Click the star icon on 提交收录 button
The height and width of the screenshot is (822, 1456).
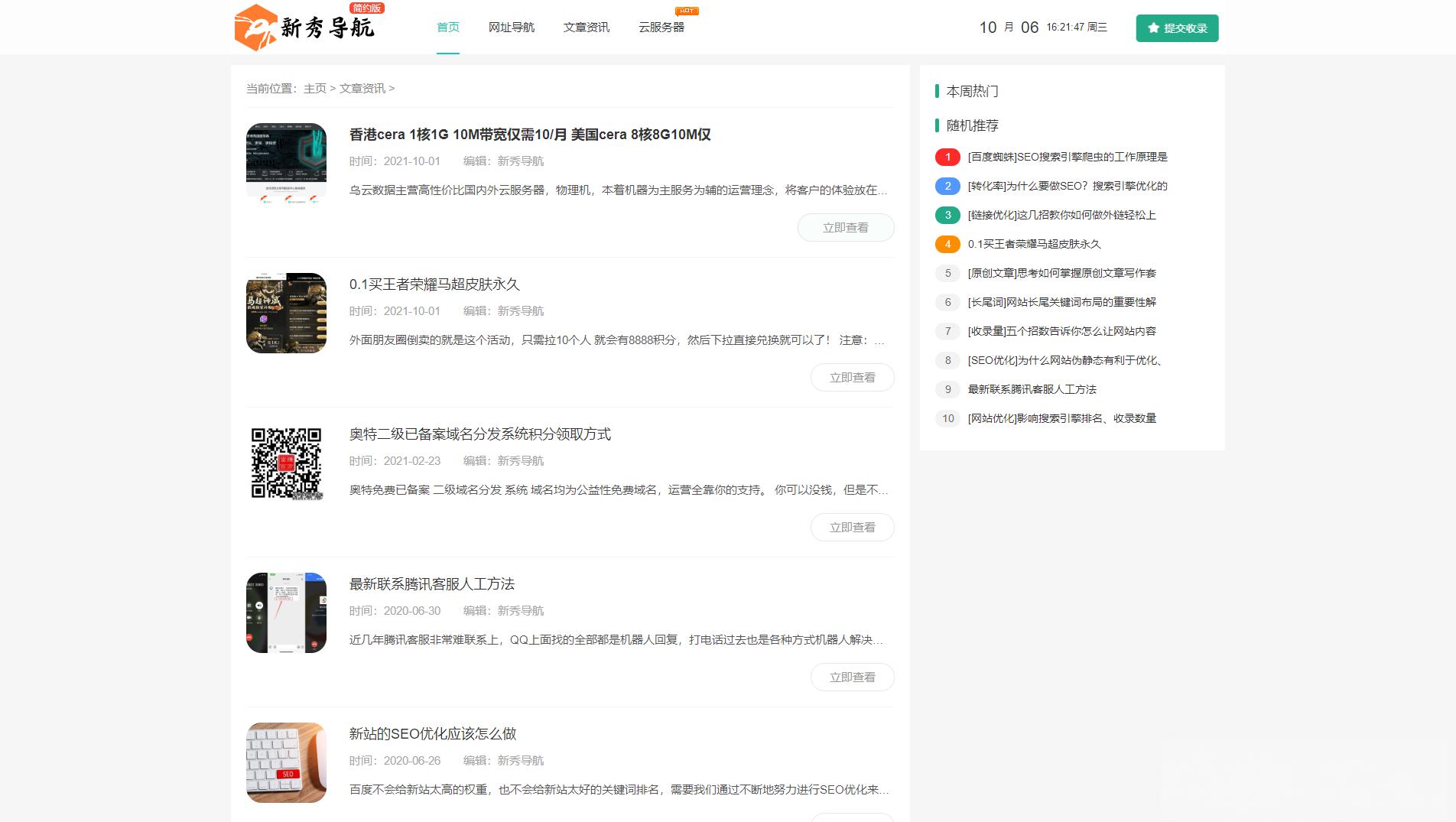pyautogui.click(x=1153, y=28)
